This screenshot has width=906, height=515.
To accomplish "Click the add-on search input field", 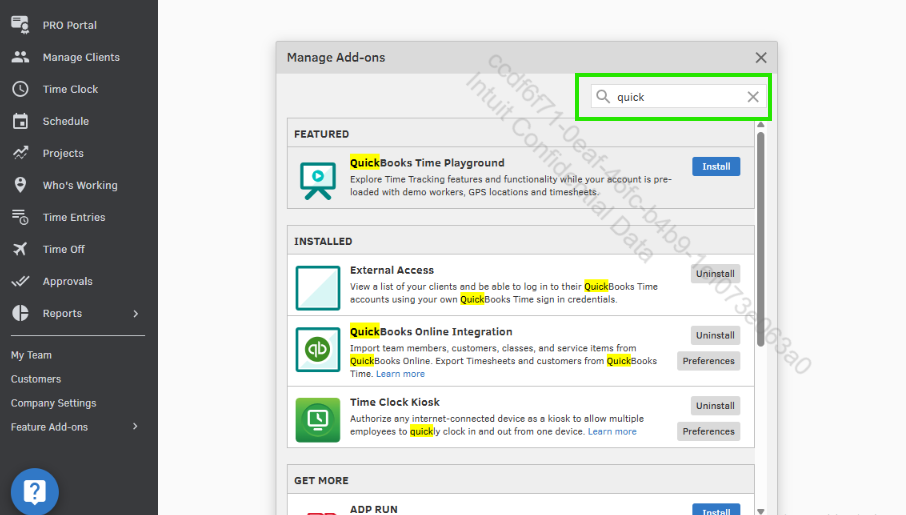I will coord(678,97).
